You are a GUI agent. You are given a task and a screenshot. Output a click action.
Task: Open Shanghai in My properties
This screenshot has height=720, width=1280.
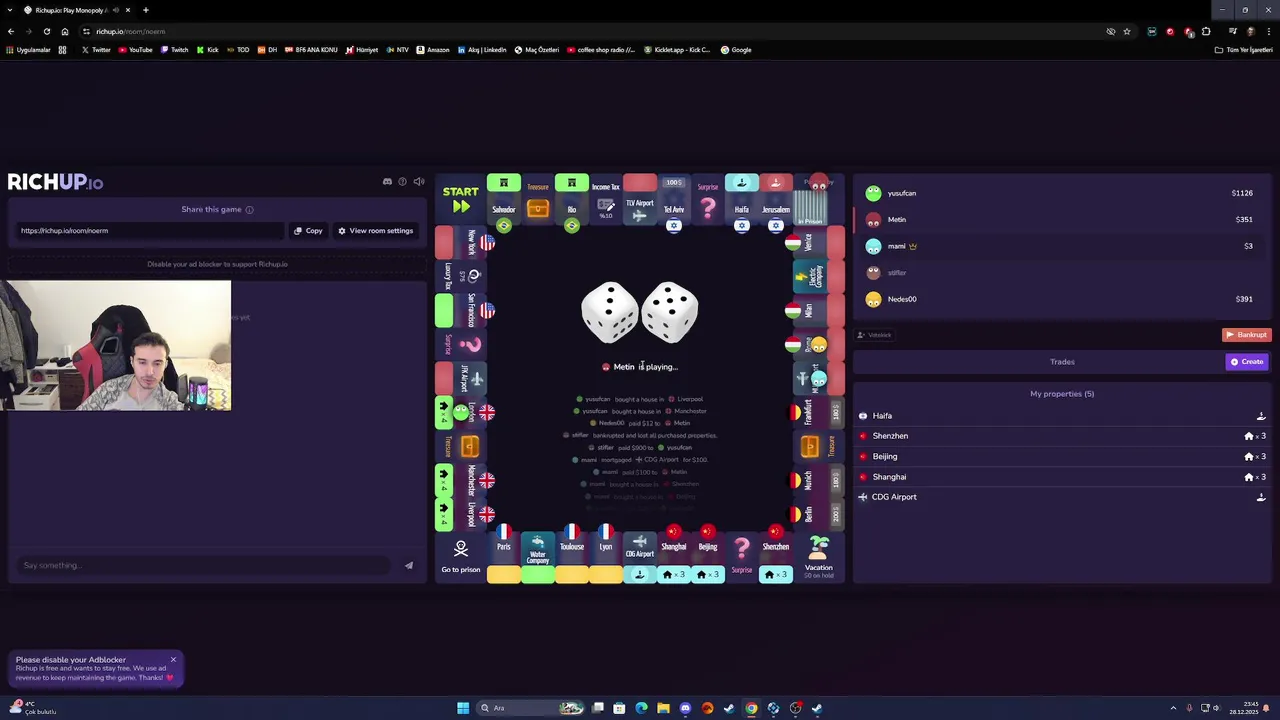tap(1062, 477)
